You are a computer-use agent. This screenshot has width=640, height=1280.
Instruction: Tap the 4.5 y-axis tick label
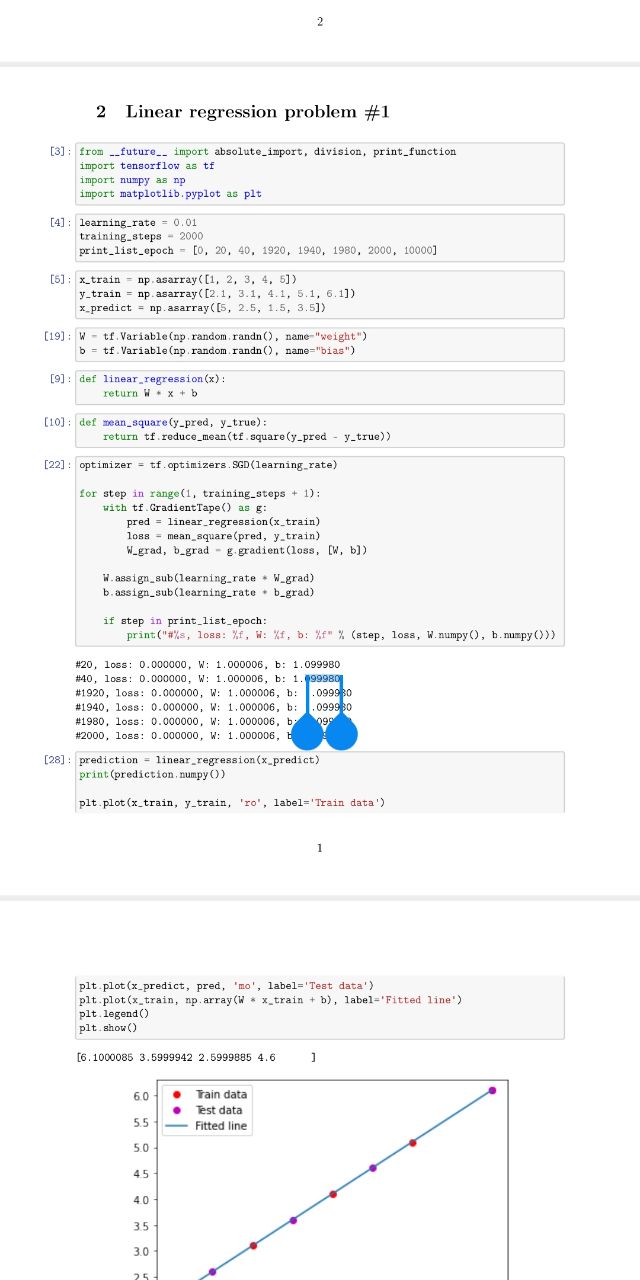(x=141, y=1174)
